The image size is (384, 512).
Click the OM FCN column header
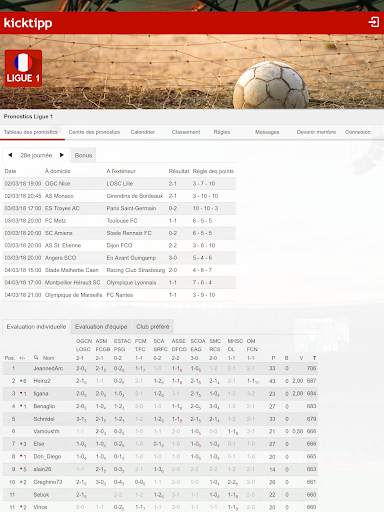pyautogui.click(x=252, y=349)
